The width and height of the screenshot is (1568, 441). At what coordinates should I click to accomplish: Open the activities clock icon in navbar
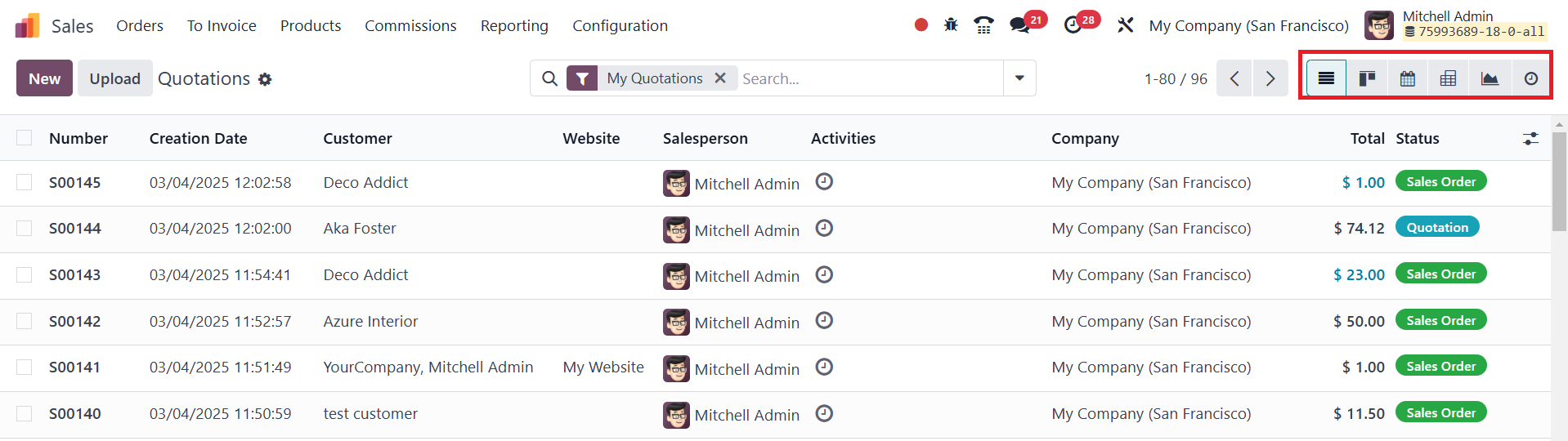(1073, 25)
